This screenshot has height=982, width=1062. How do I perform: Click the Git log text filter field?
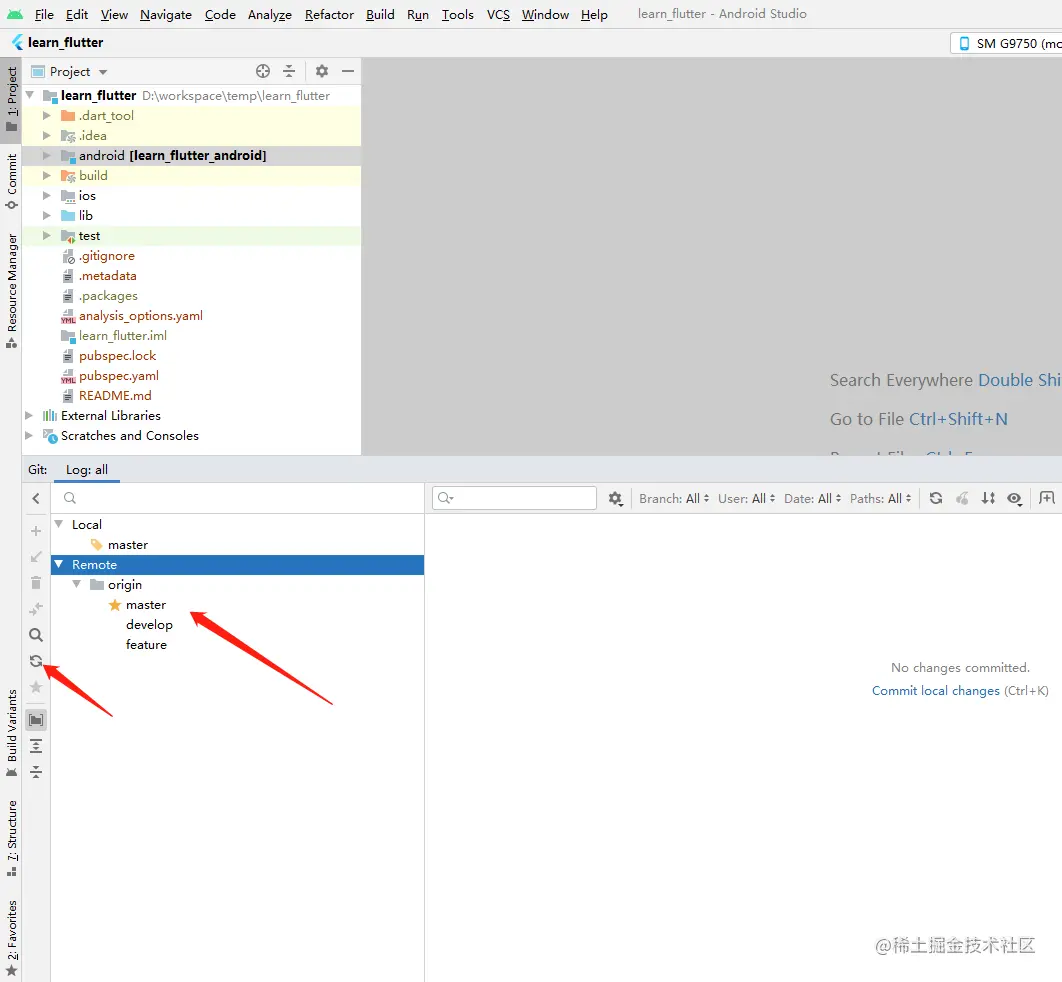coord(515,498)
